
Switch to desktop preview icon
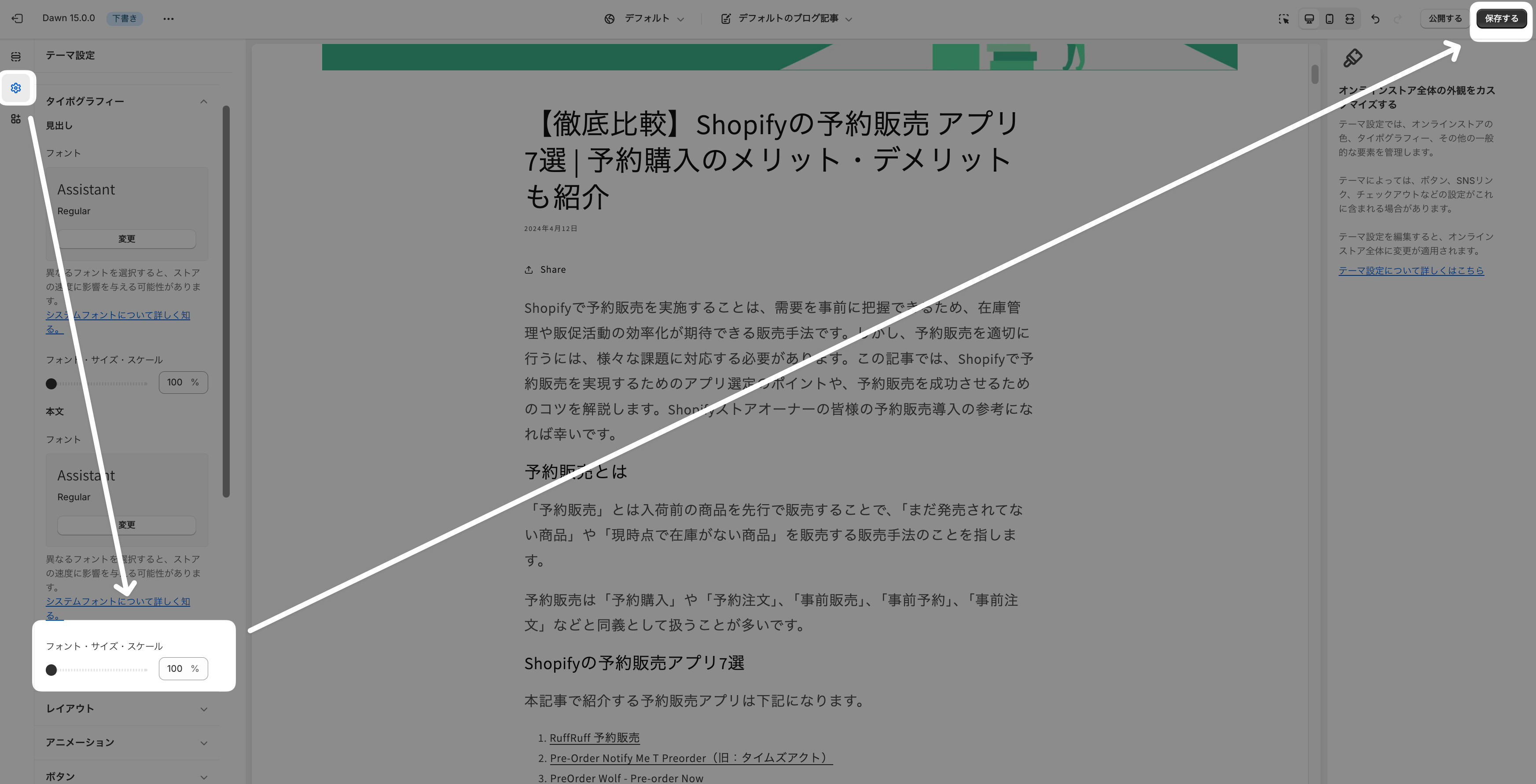click(1309, 19)
